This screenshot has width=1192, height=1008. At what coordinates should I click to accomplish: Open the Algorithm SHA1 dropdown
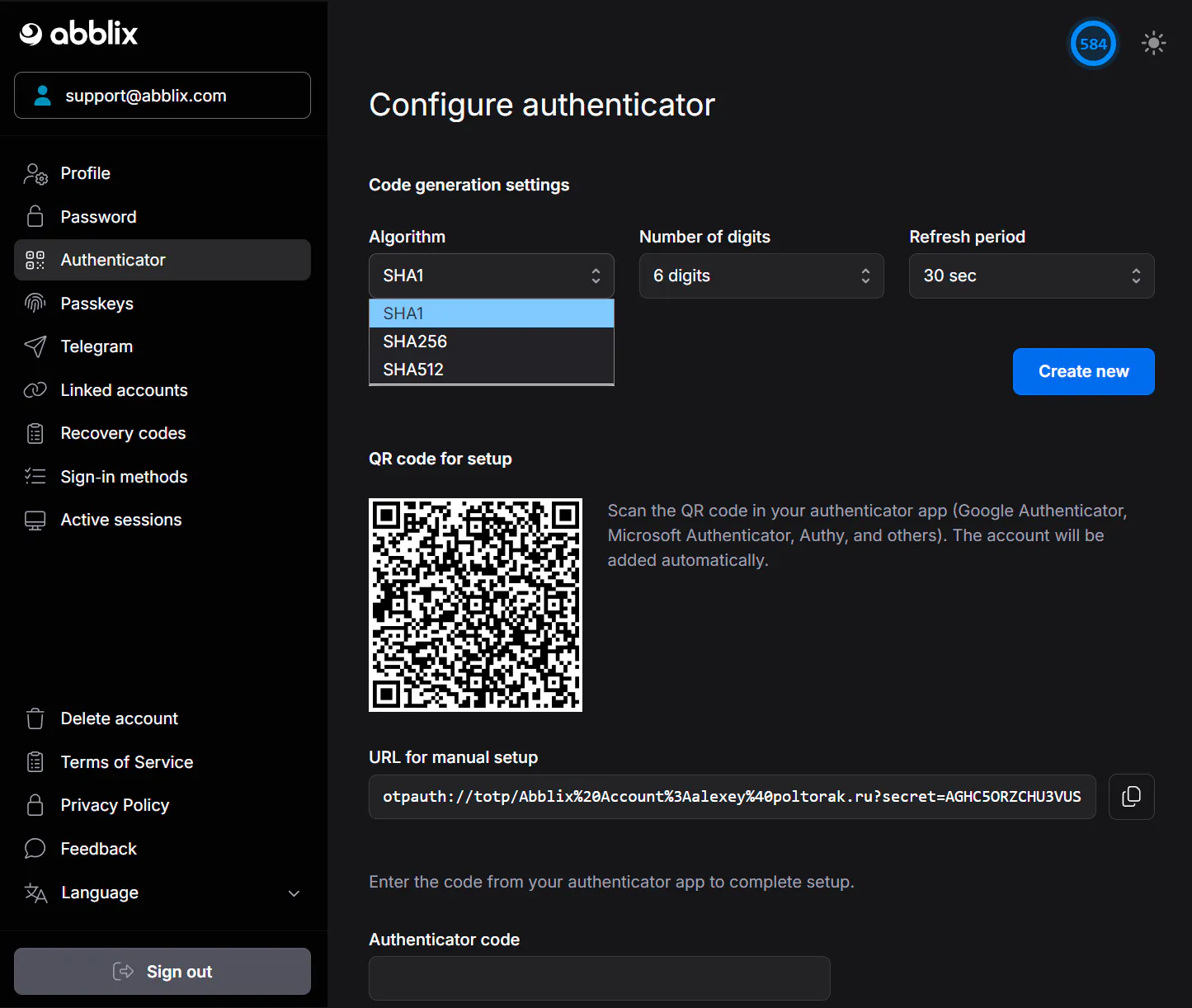click(492, 276)
